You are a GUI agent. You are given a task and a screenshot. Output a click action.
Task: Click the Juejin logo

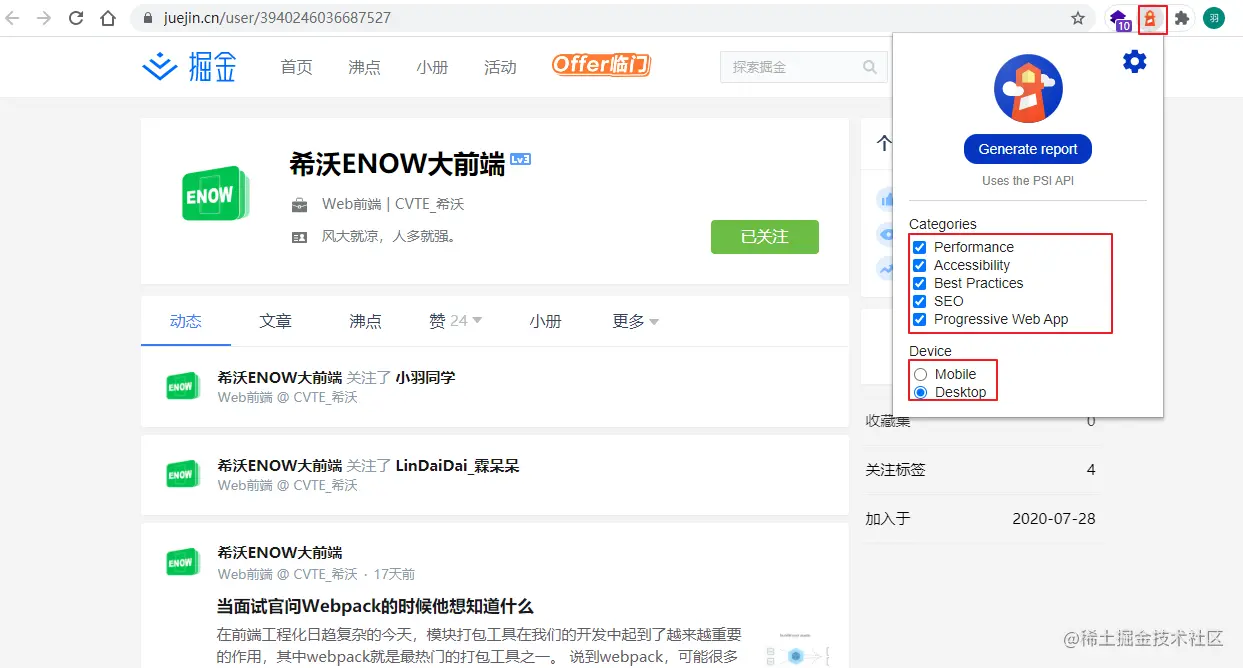[189, 67]
